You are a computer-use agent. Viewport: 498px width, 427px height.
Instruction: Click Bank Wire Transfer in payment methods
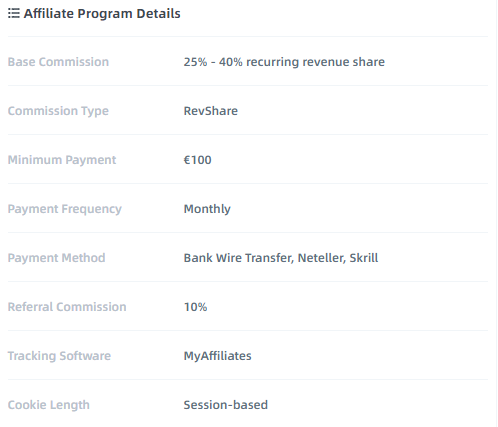[238, 258]
